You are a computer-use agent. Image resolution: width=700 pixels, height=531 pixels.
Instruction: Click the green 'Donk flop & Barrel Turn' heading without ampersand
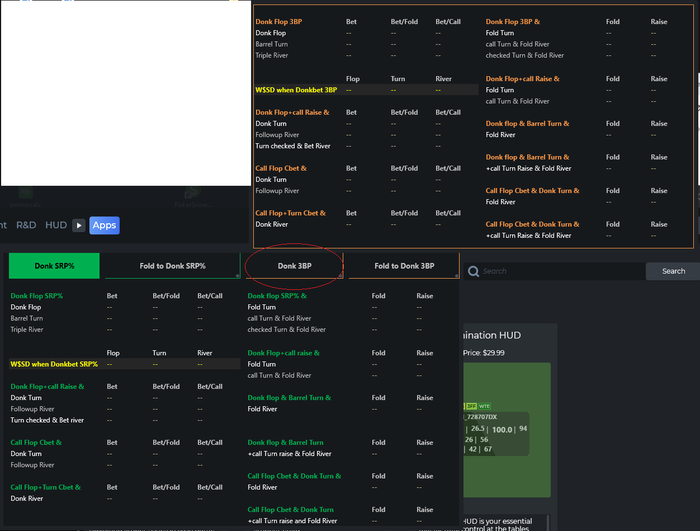[285, 443]
